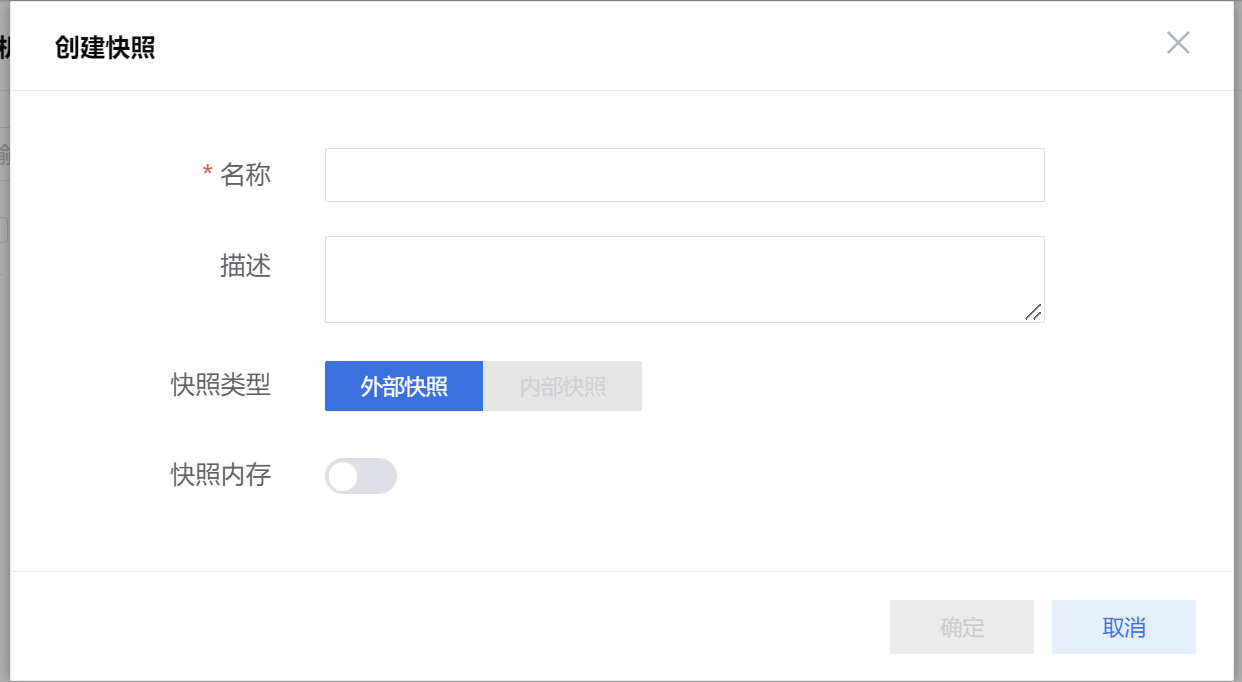1242x682 pixels.
Task: Click the empty dialog footer left of 确定
Action: tap(450, 627)
